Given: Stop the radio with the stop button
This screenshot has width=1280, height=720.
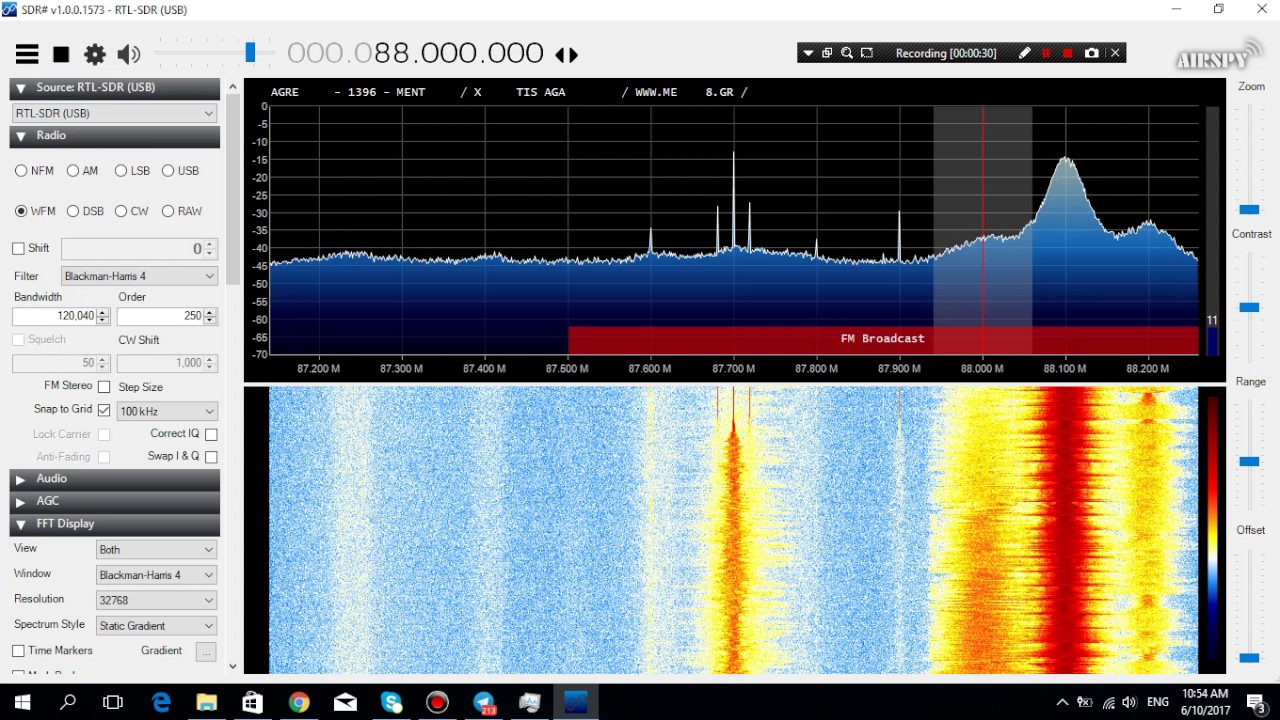Looking at the screenshot, I should point(61,54).
